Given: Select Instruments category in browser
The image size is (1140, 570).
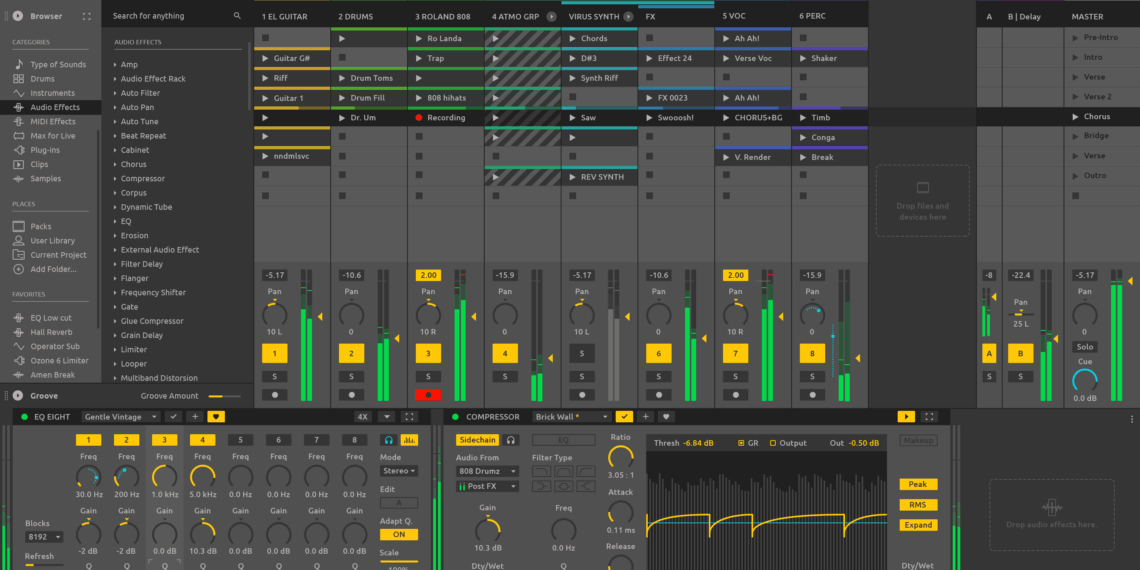Looking at the screenshot, I should click(x=52, y=93).
